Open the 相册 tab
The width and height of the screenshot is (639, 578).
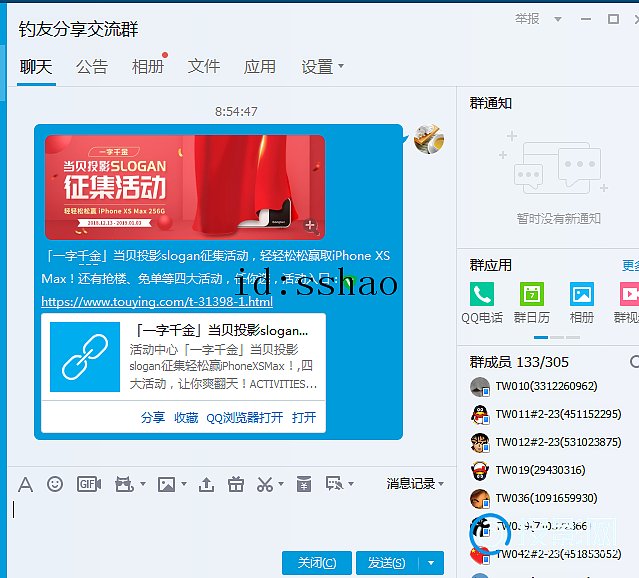[148, 67]
